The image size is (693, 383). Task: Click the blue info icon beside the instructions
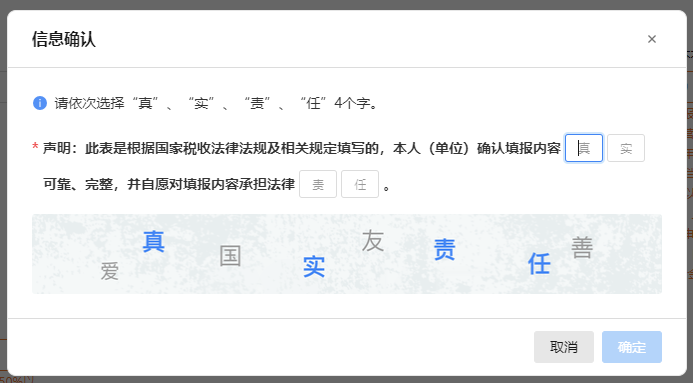[x=40, y=103]
